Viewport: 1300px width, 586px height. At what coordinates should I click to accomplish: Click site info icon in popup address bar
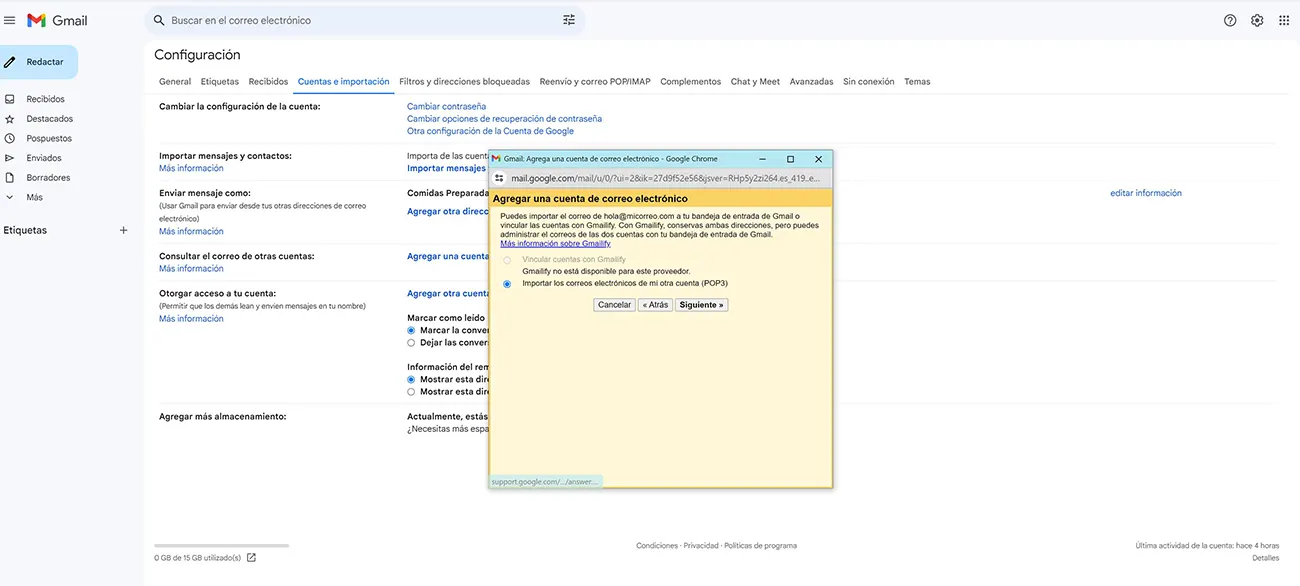[500, 178]
